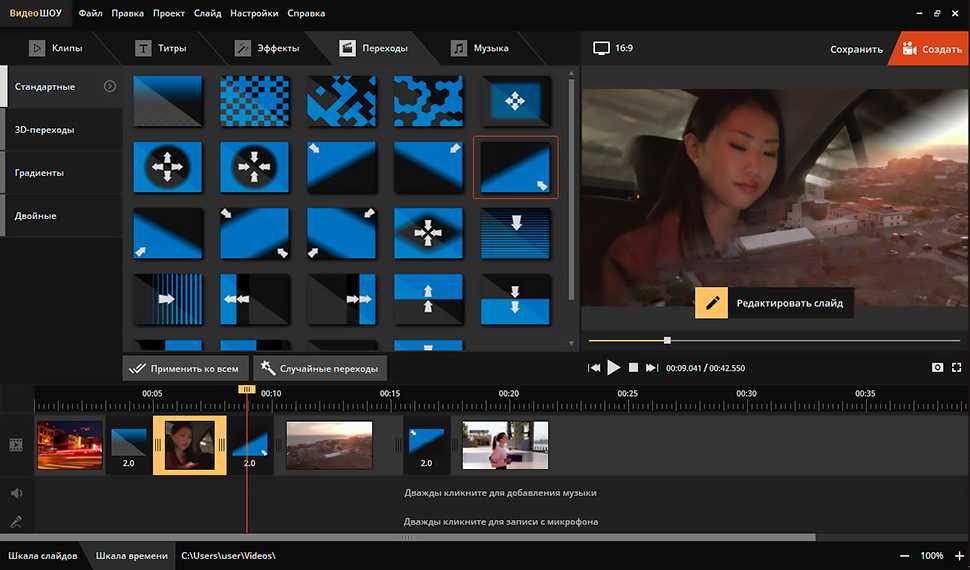This screenshot has height=570, width=970.
Task: Expand the Стандартные category arrow
Action: click(x=110, y=87)
